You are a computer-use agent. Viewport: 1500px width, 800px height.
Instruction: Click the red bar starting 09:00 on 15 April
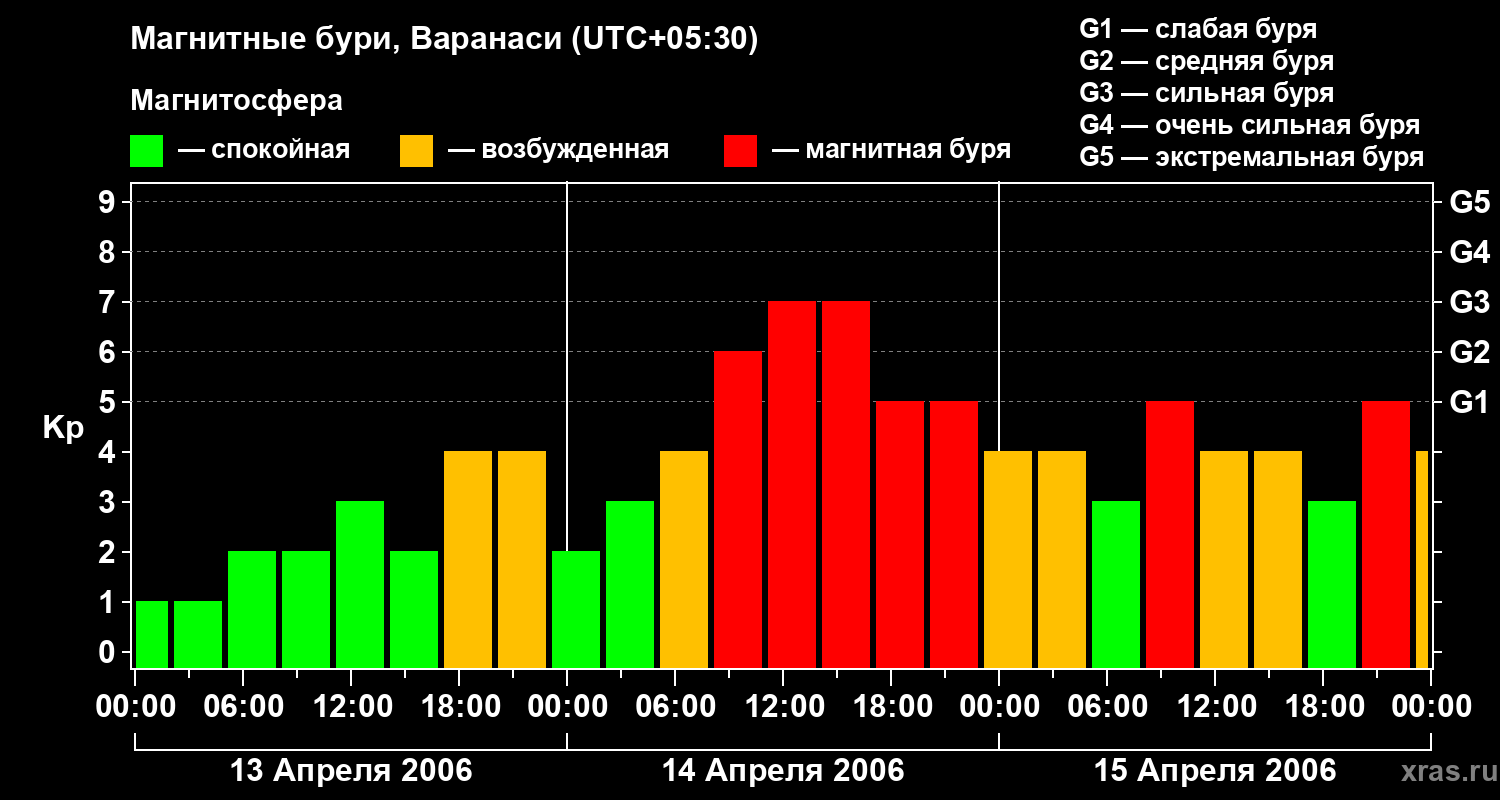coord(1170,535)
